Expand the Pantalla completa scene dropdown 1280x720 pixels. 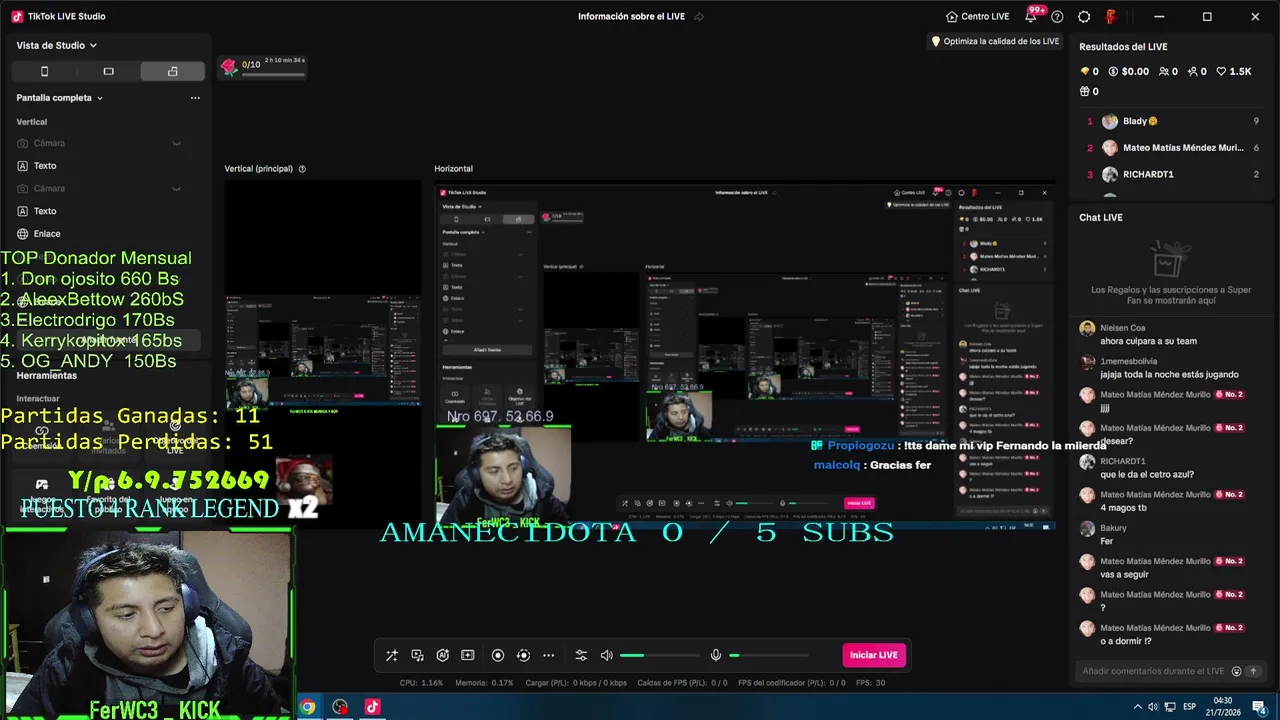pos(60,98)
